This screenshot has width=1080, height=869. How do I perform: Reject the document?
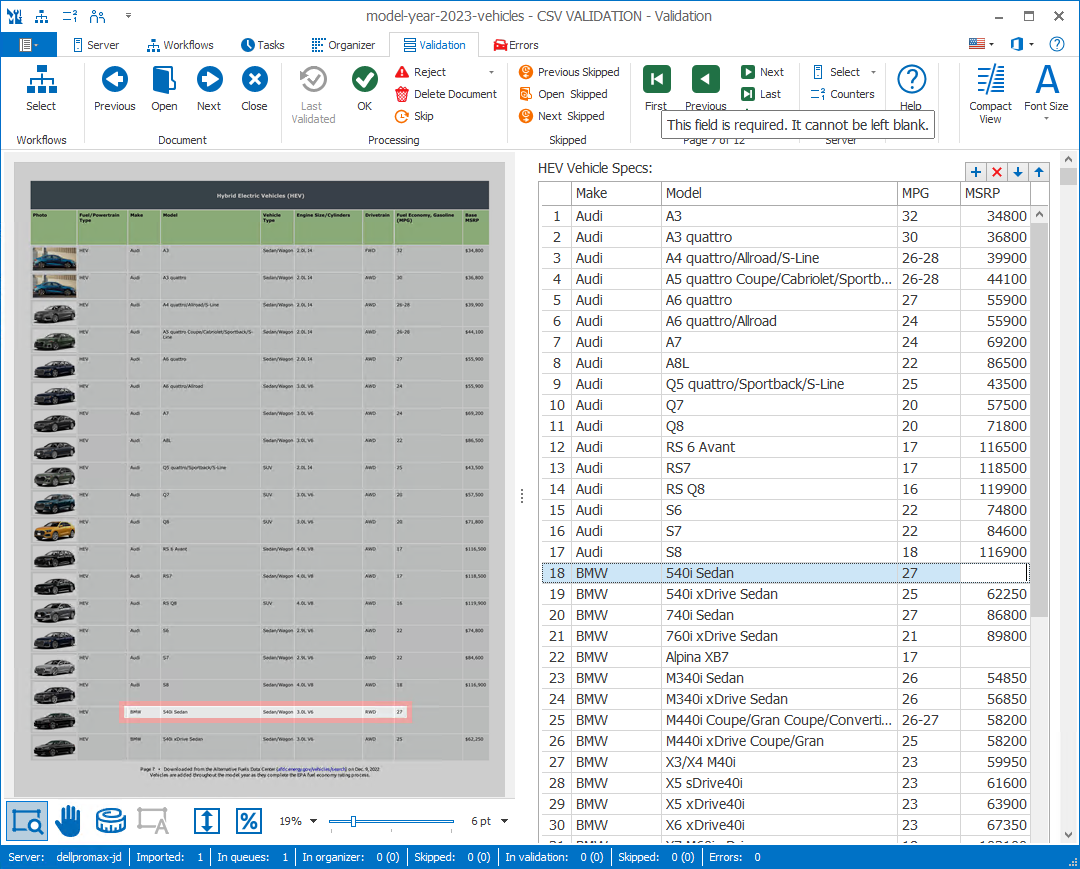pos(420,72)
